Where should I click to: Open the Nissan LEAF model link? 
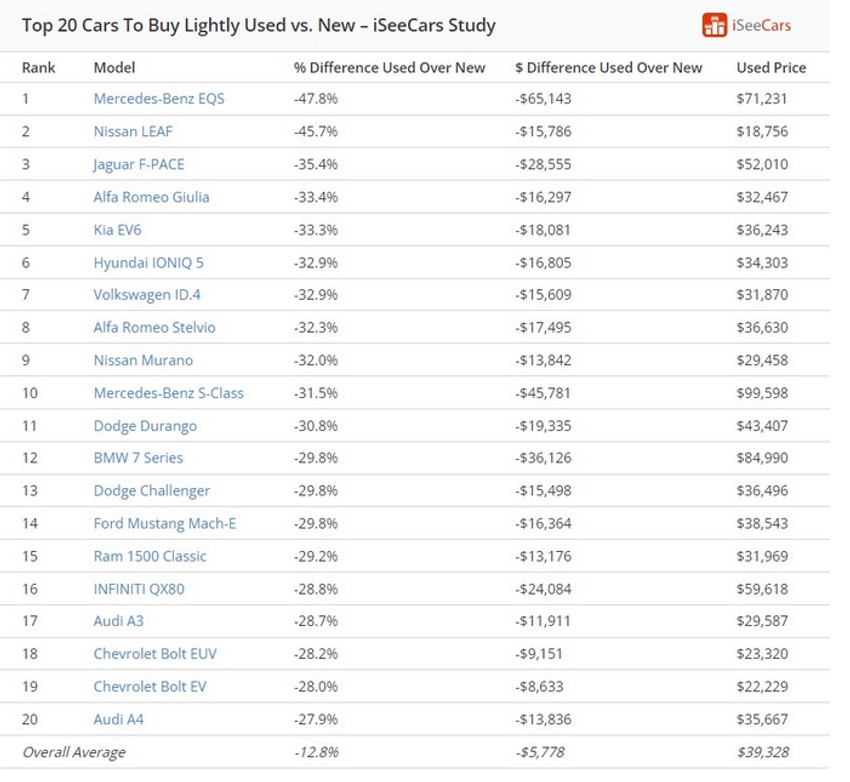pos(134,131)
